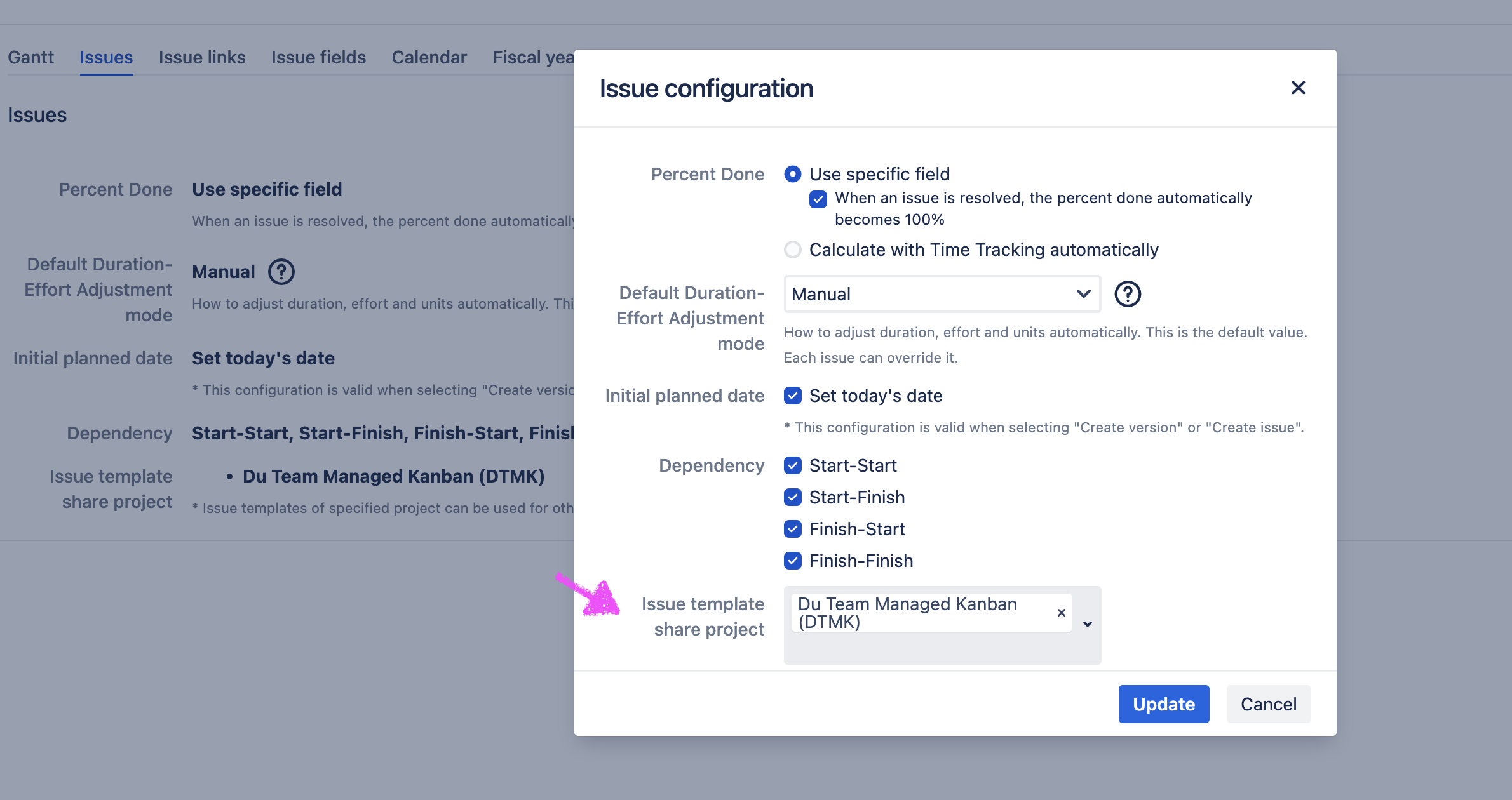Disable the Start-Start dependency checkbox
The width and height of the screenshot is (1512, 800).
793,465
